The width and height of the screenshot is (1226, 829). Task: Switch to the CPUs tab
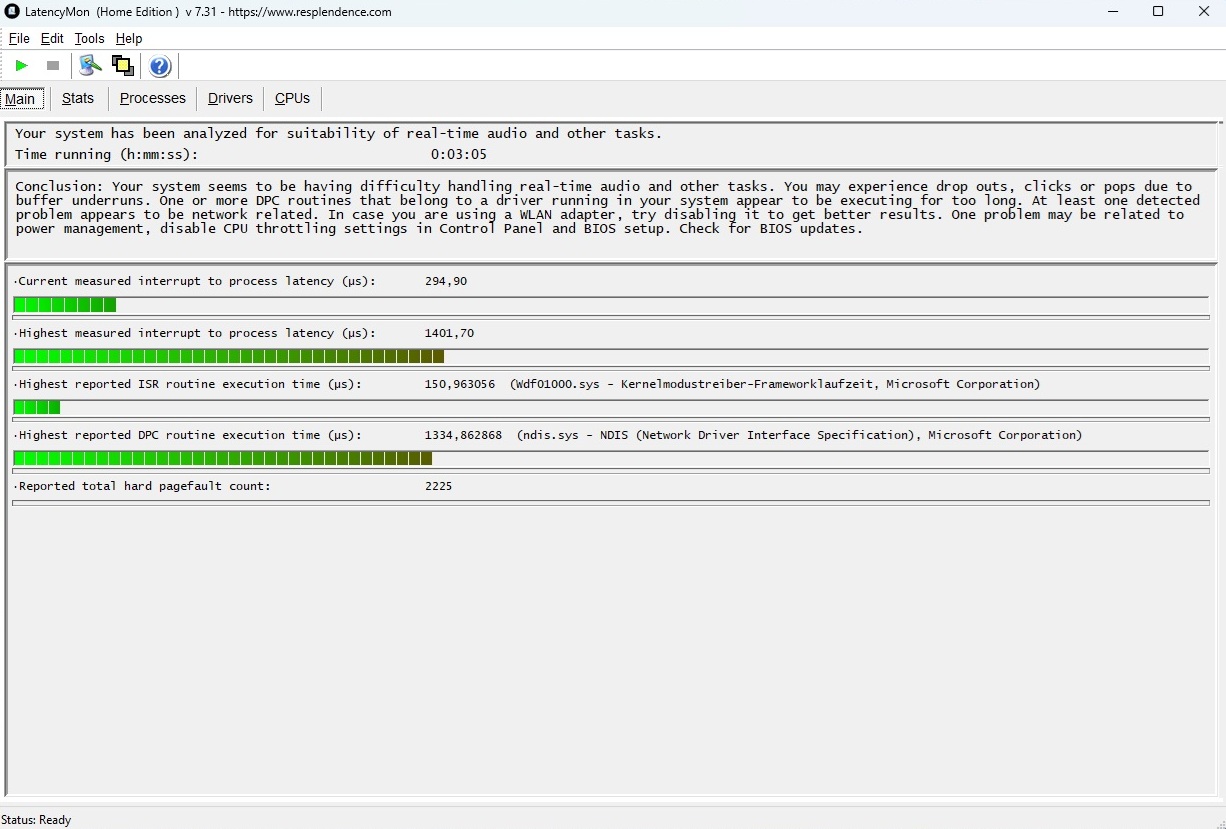[x=293, y=98]
